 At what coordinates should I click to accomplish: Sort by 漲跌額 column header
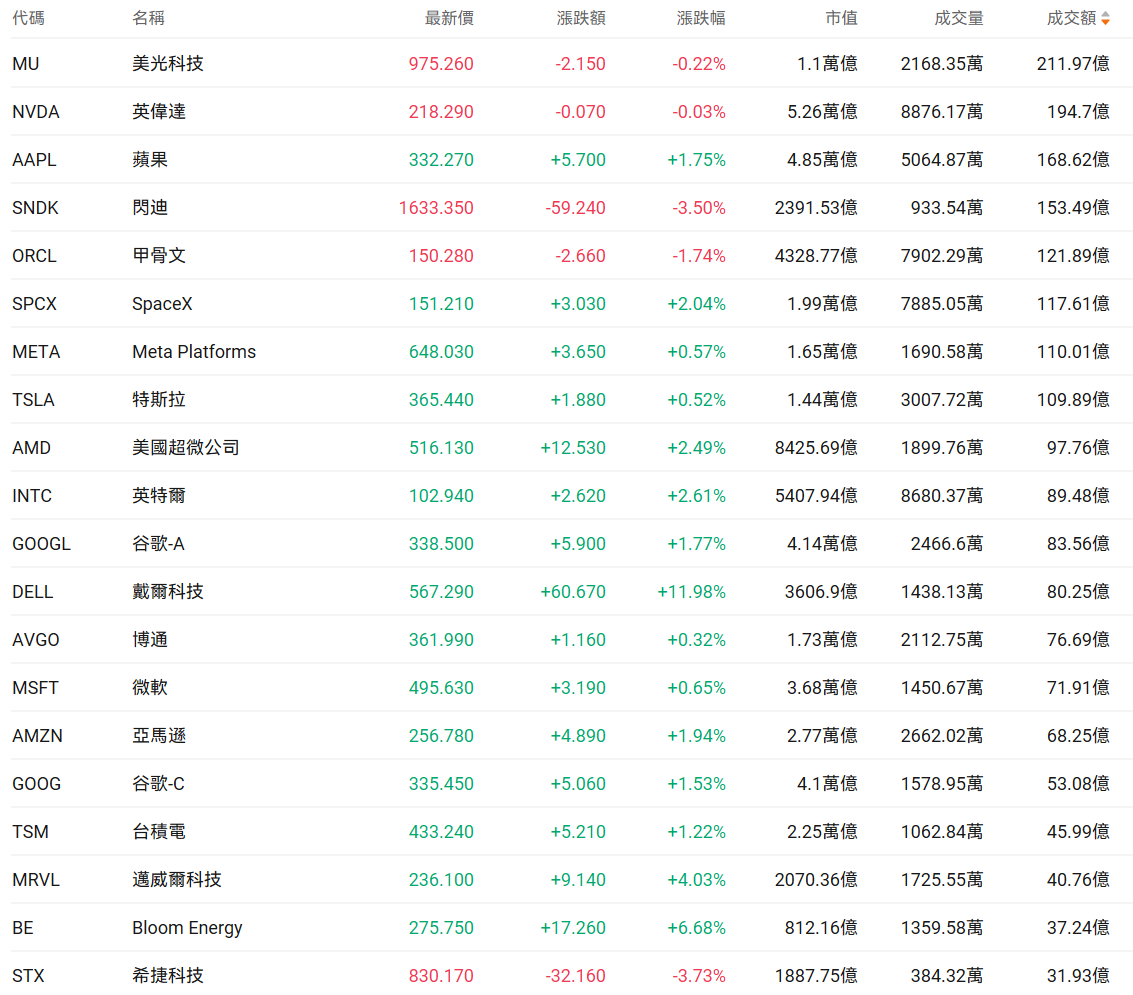click(x=581, y=18)
